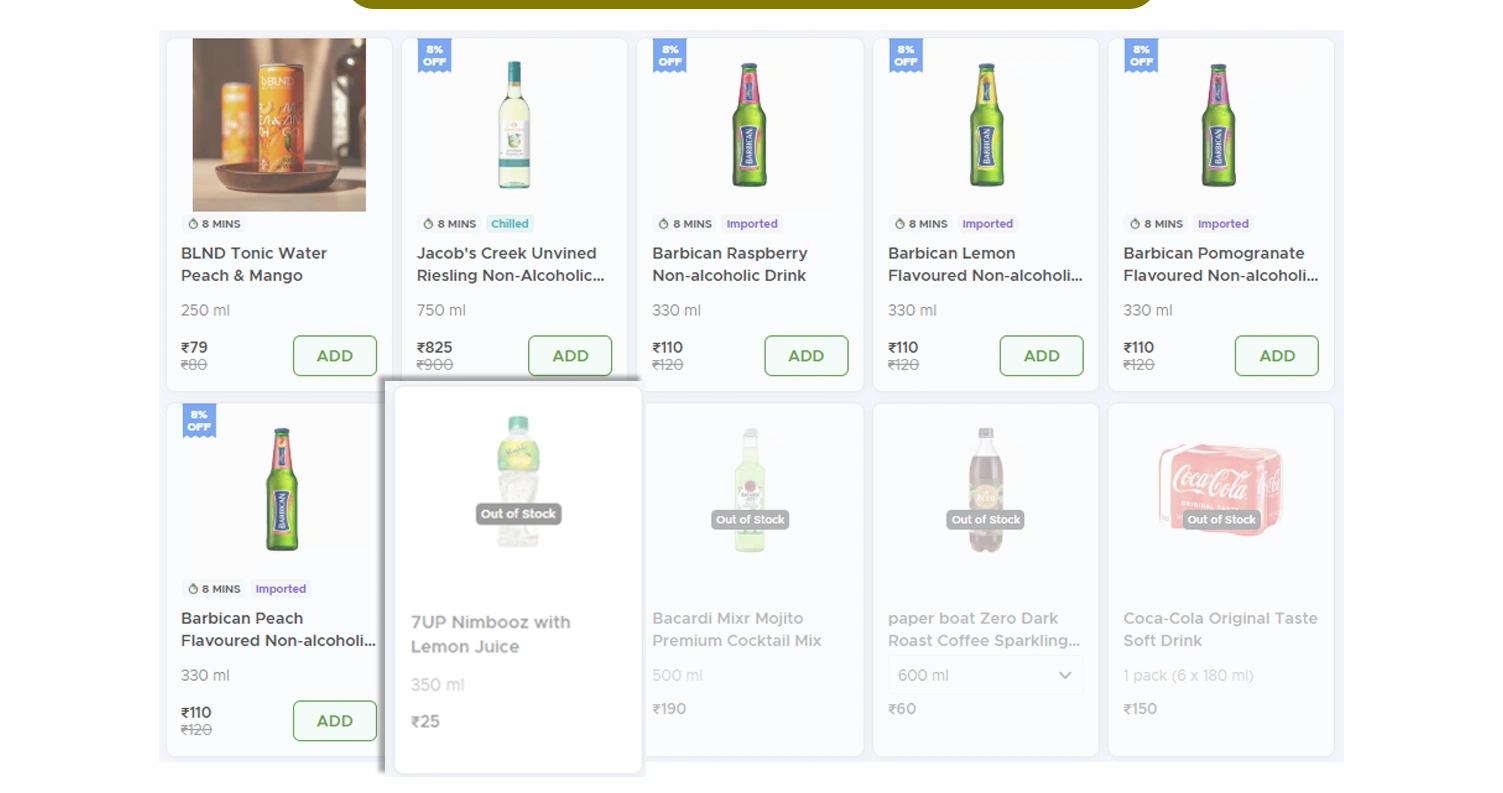Add BLND Tonic Water Peach & Mango to cart
Image resolution: width=1503 pixels, height=793 pixels.
tap(335, 355)
